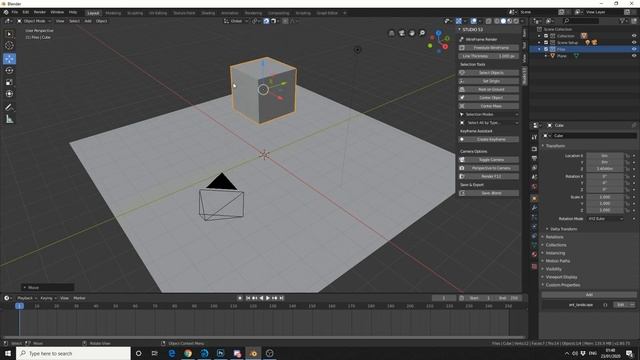
Task: Select the Scale tool
Action: coord(9,82)
